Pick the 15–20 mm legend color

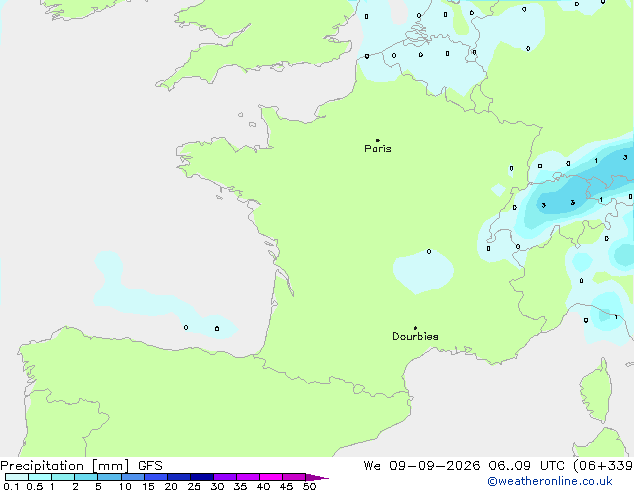click(x=156, y=477)
